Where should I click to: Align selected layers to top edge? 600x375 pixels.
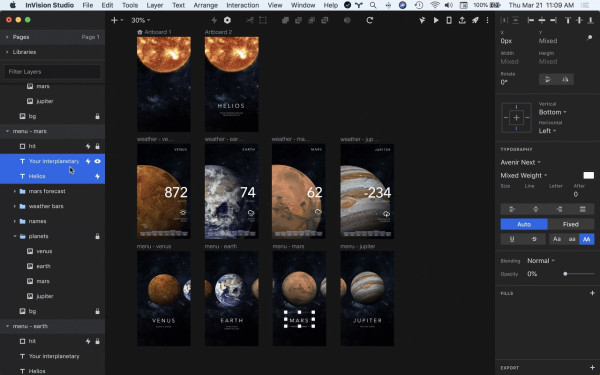pyautogui.click(x=568, y=20)
